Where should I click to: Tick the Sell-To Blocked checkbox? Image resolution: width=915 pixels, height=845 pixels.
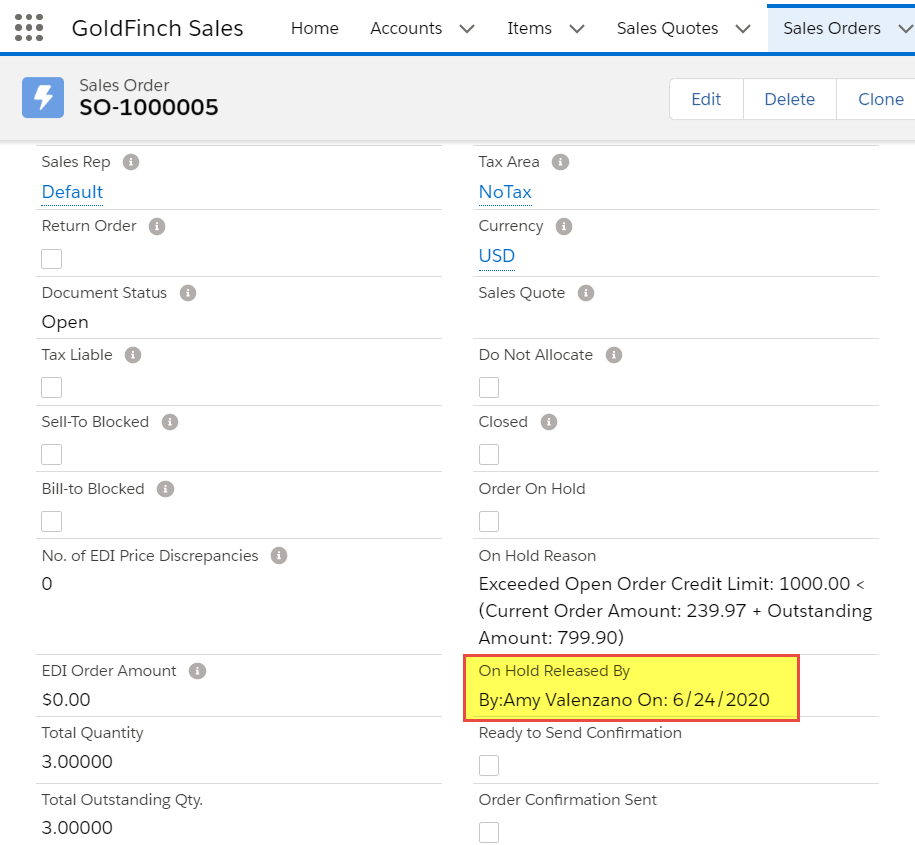(51, 454)
